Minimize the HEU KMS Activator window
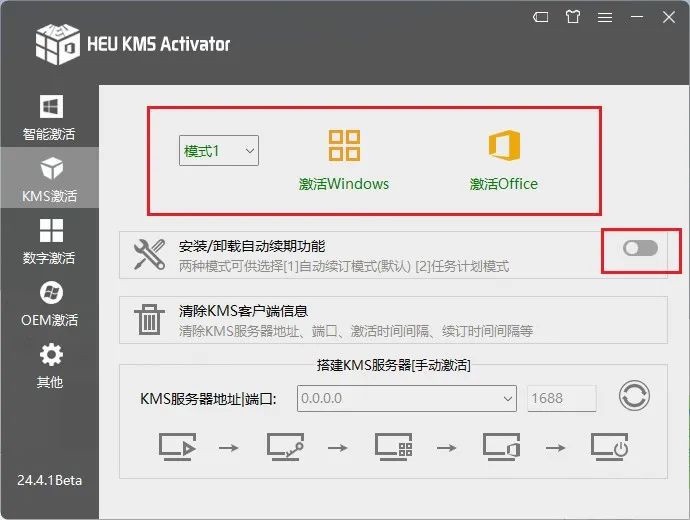Viewport: 690px width, 520px height. click(x=637, y=17)
